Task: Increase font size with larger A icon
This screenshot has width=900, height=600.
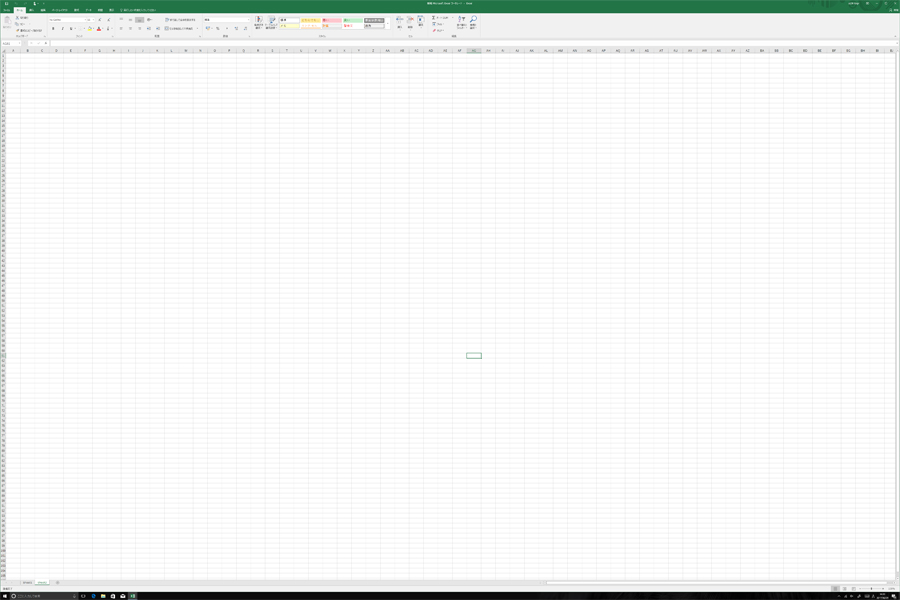Action: pyautogui.click(x=100, y=20)
